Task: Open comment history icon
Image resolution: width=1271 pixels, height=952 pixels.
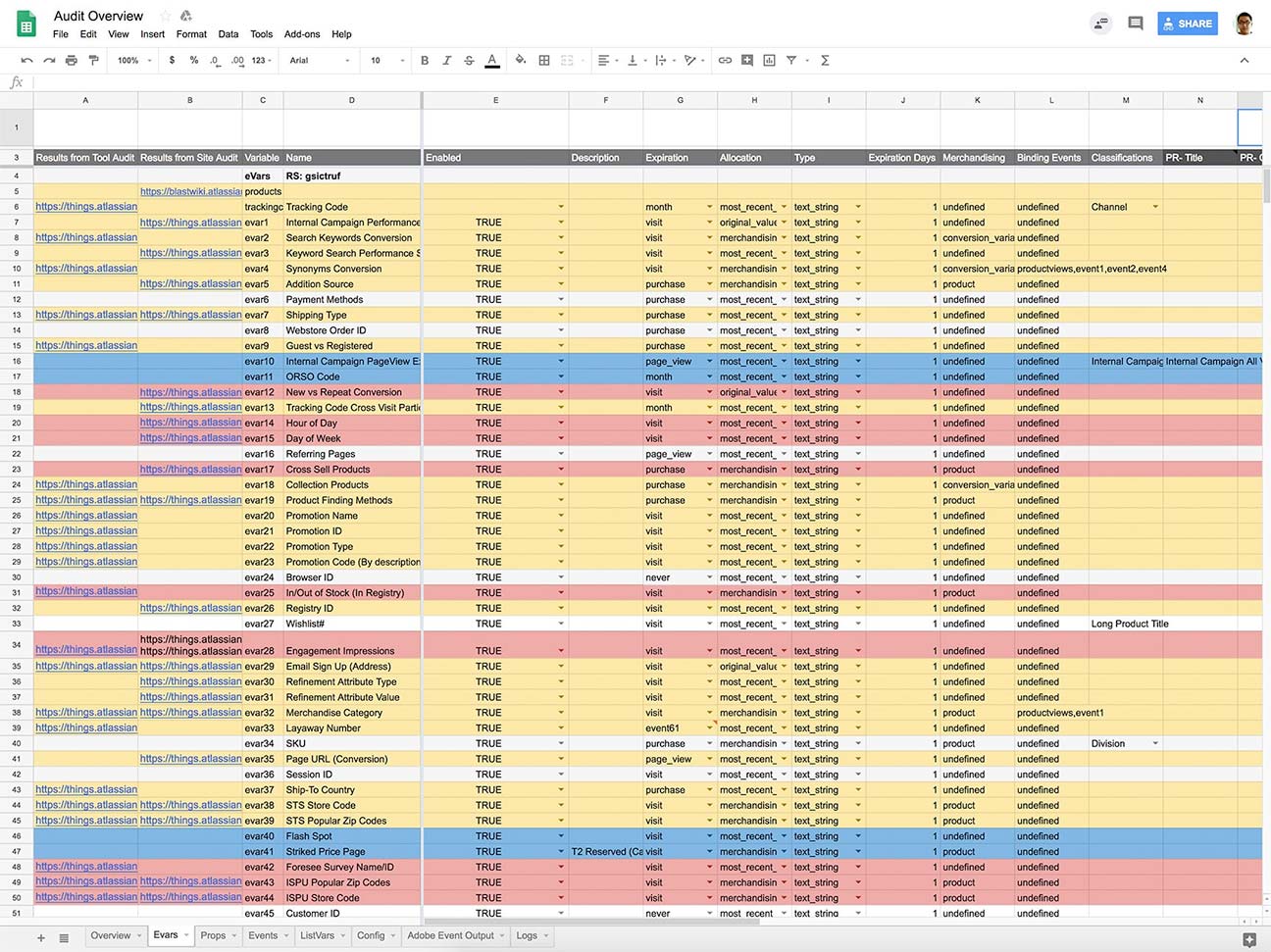Action: point(1136,24)
